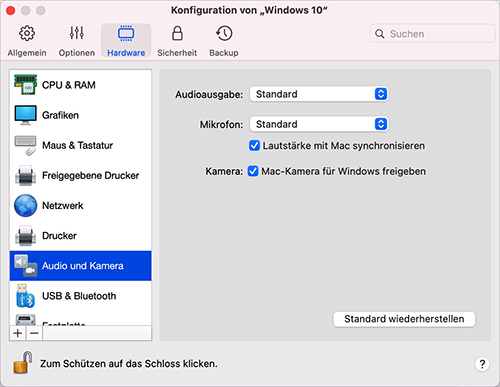Click the Allgemein tab label
Viewport: 500px width, 387px height.
[27, 53]
